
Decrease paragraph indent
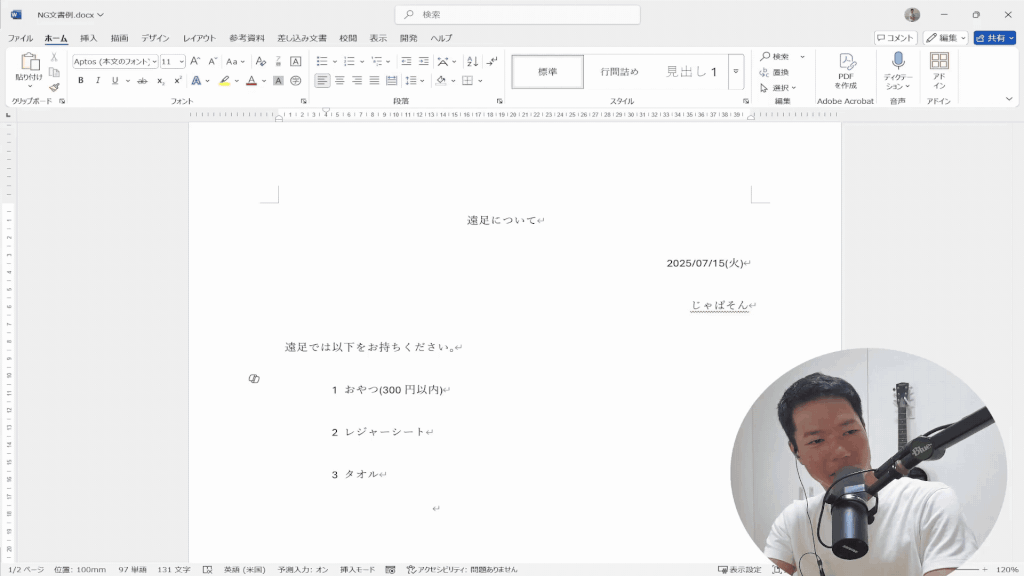click(406, 61)
